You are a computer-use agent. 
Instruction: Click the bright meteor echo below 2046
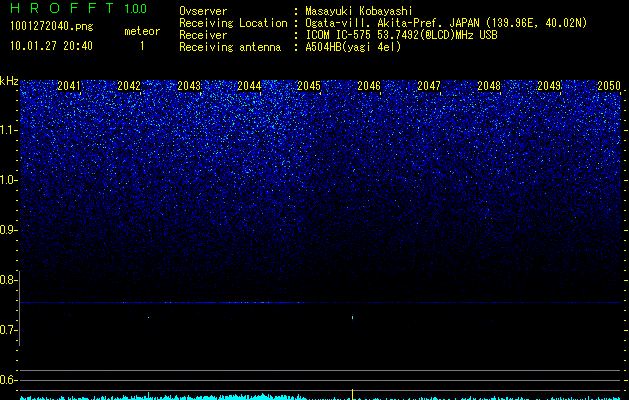tap(352, 318)
